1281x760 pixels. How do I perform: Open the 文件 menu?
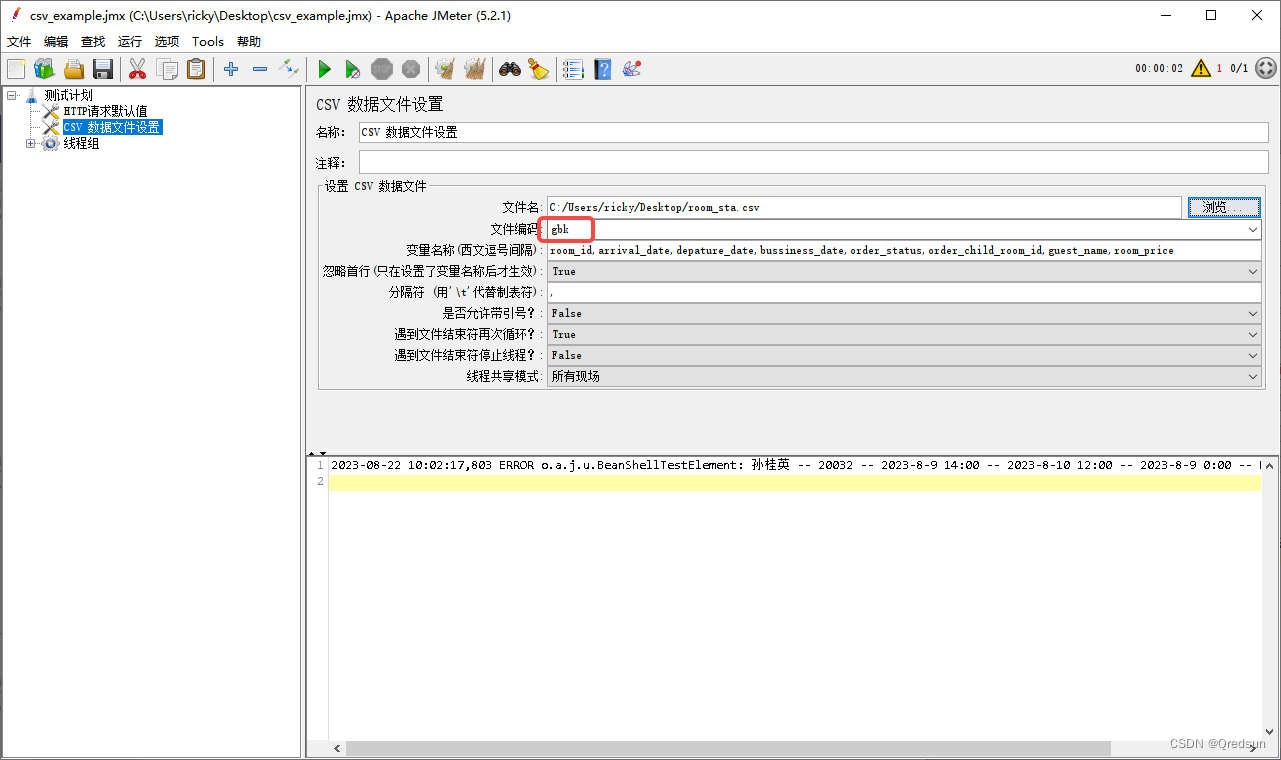coord(19,41)
